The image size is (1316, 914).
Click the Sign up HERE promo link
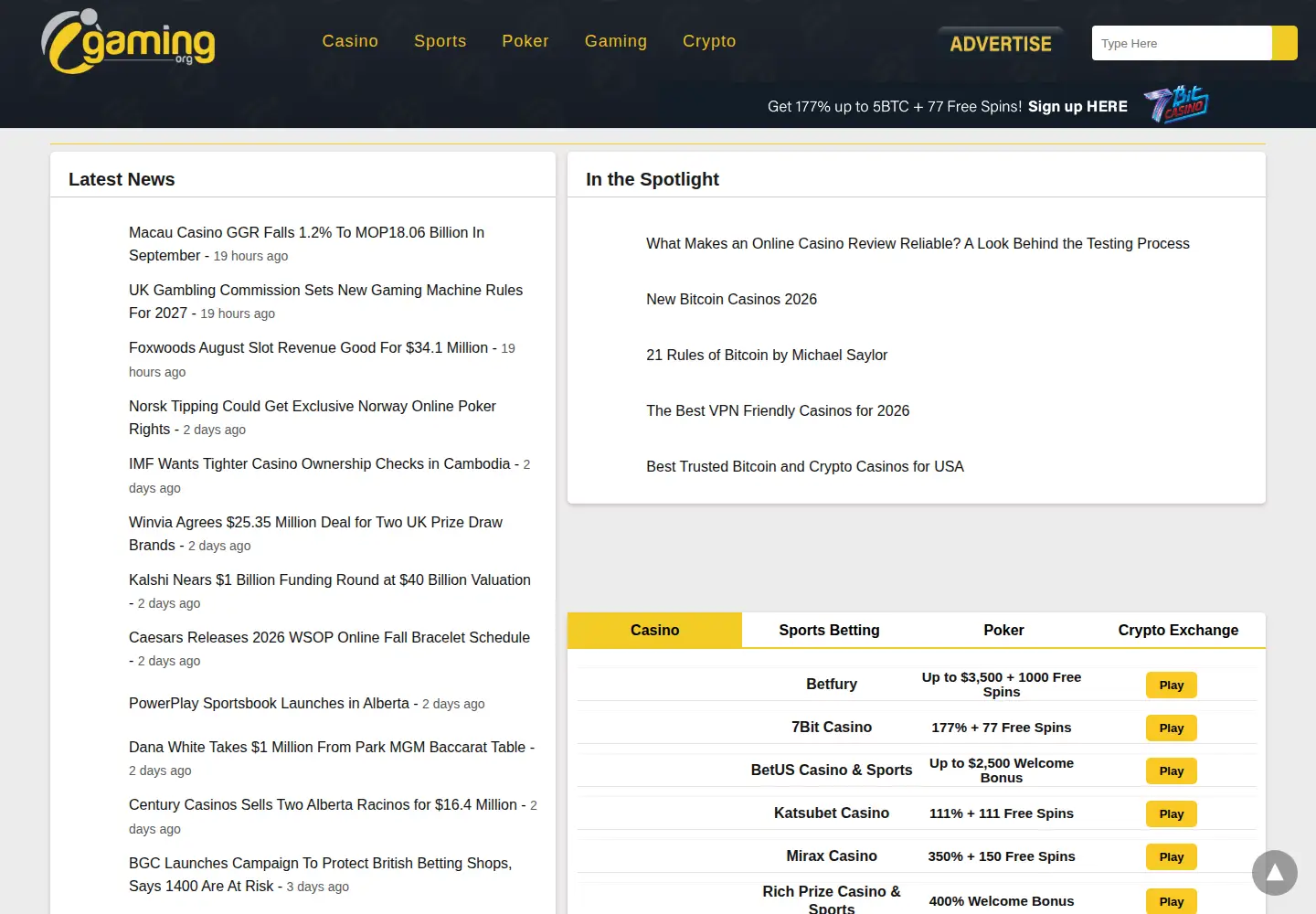click(1077, 106)
